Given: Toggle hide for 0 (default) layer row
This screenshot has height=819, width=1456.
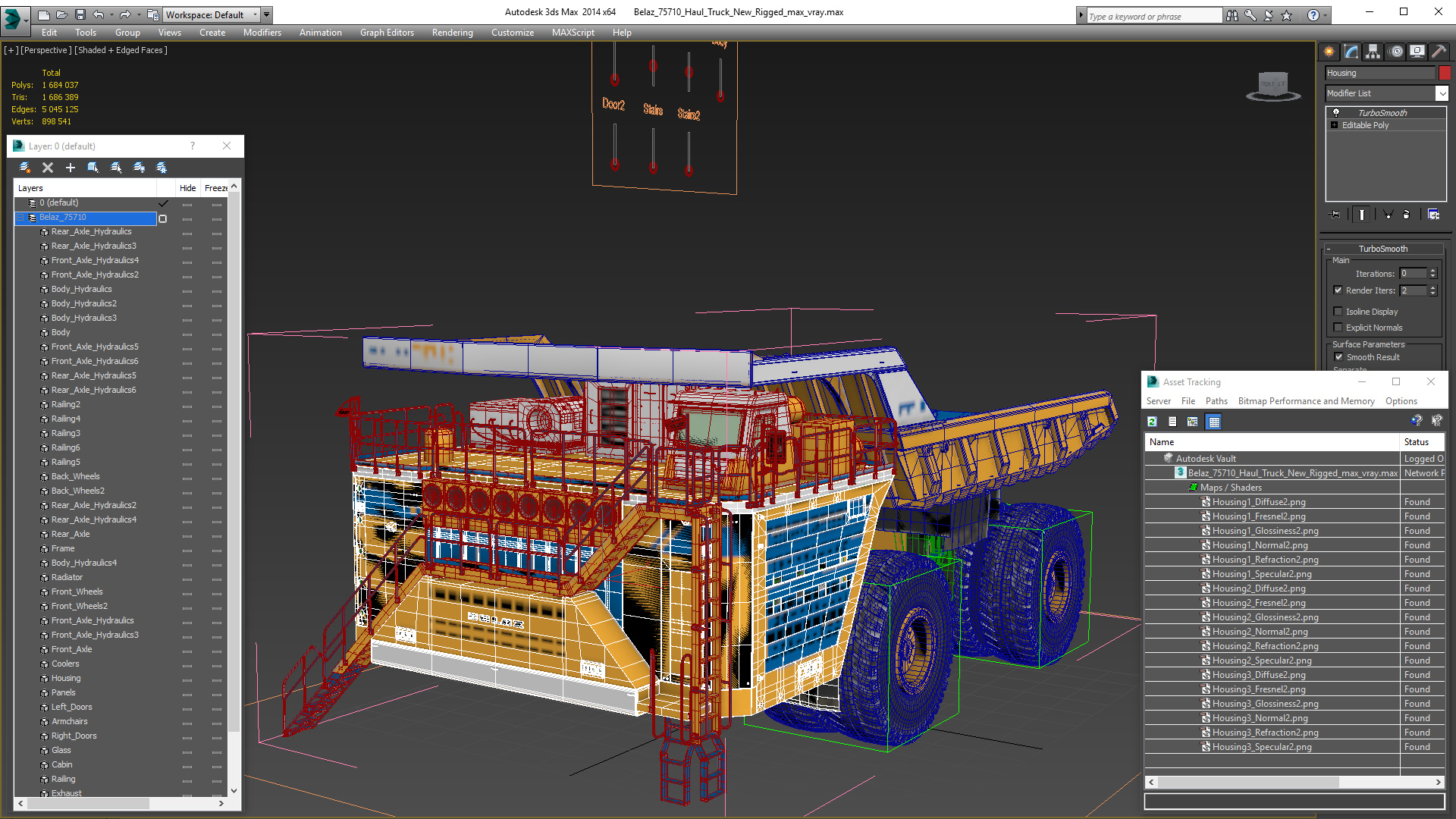Looking at the screenshot, I should point(187,203).
